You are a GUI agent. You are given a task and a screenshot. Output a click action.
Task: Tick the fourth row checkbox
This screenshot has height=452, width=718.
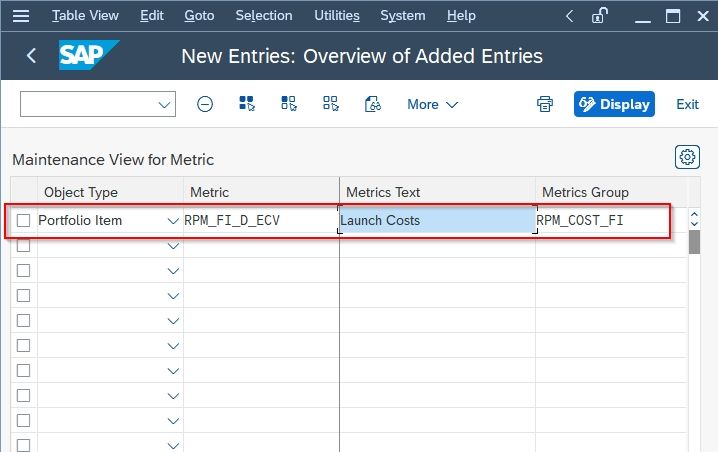23,295
